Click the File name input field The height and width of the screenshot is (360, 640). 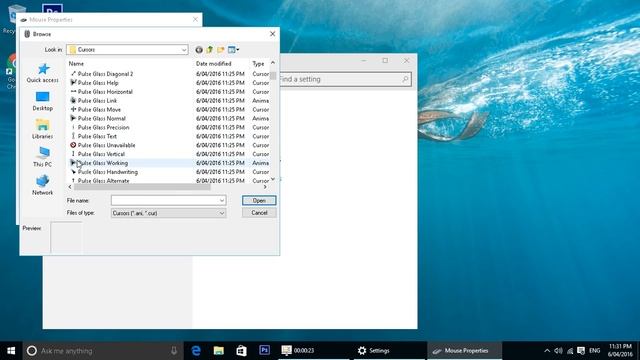(164, 200)
